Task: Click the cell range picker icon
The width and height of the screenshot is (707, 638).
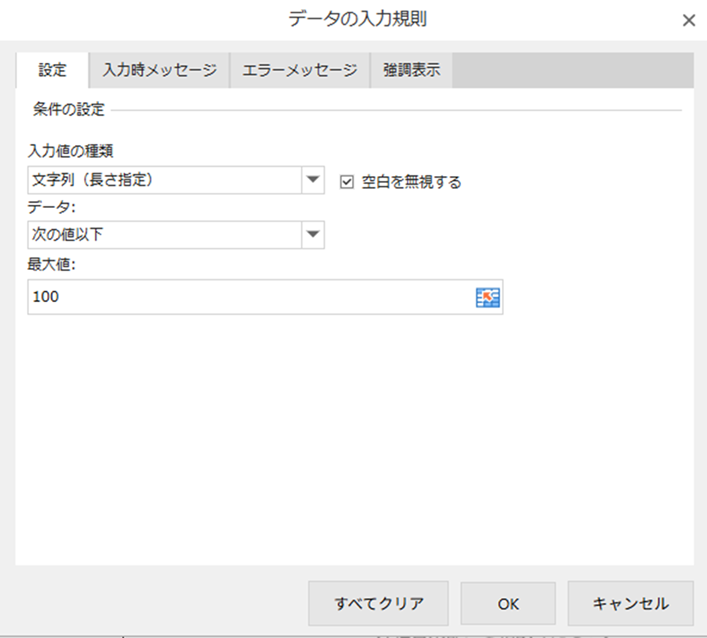Action: pyautogui.click(x=487, y=297)
